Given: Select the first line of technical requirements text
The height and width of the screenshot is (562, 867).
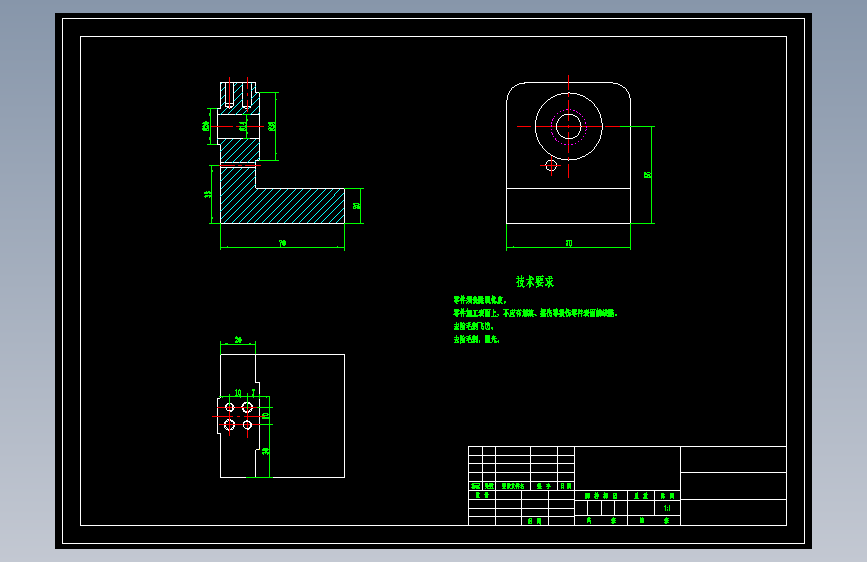Looking at the screenshot, I should (480, 300).
